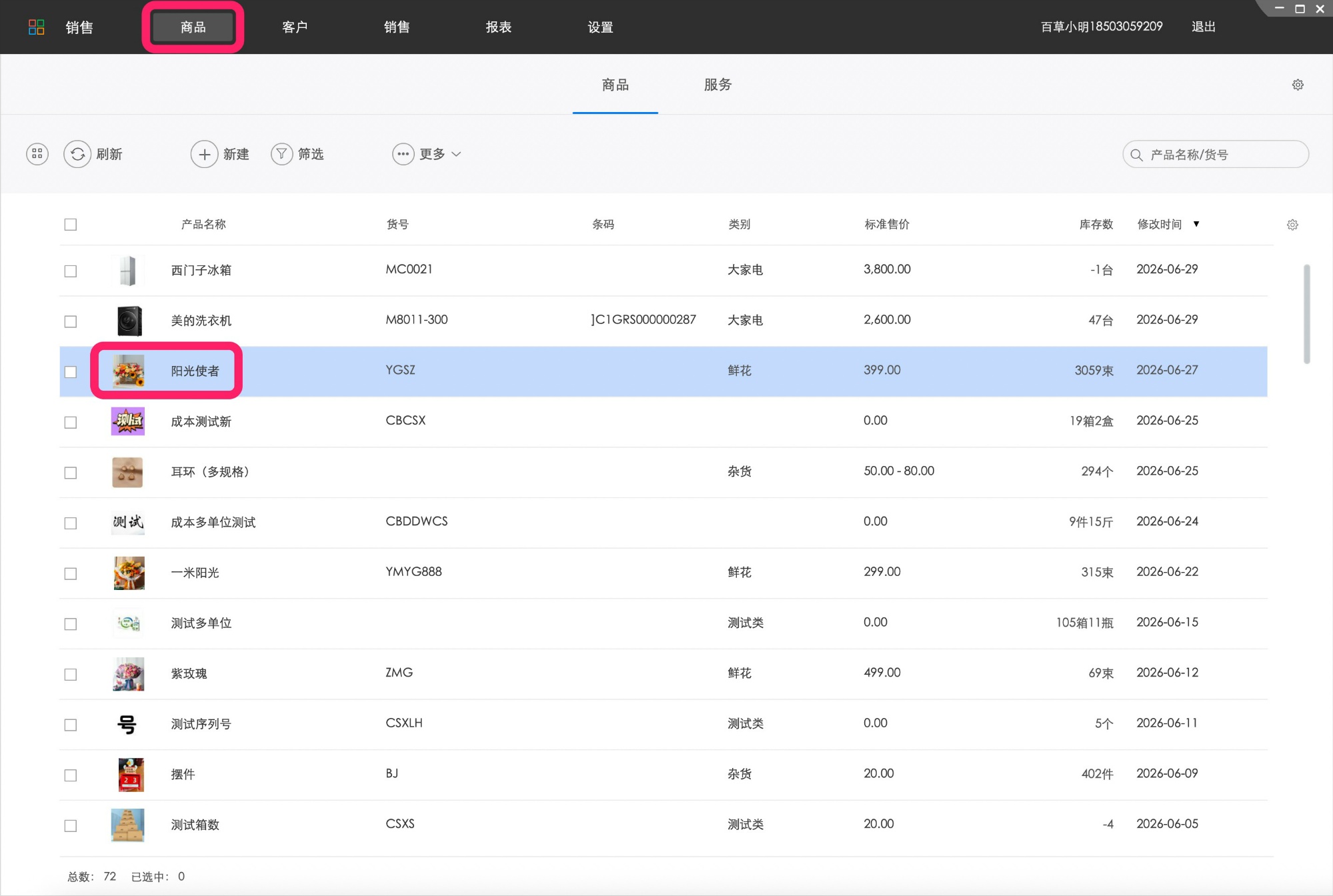Click the ellipsis more-actions icon

click(x=403, y=154)
